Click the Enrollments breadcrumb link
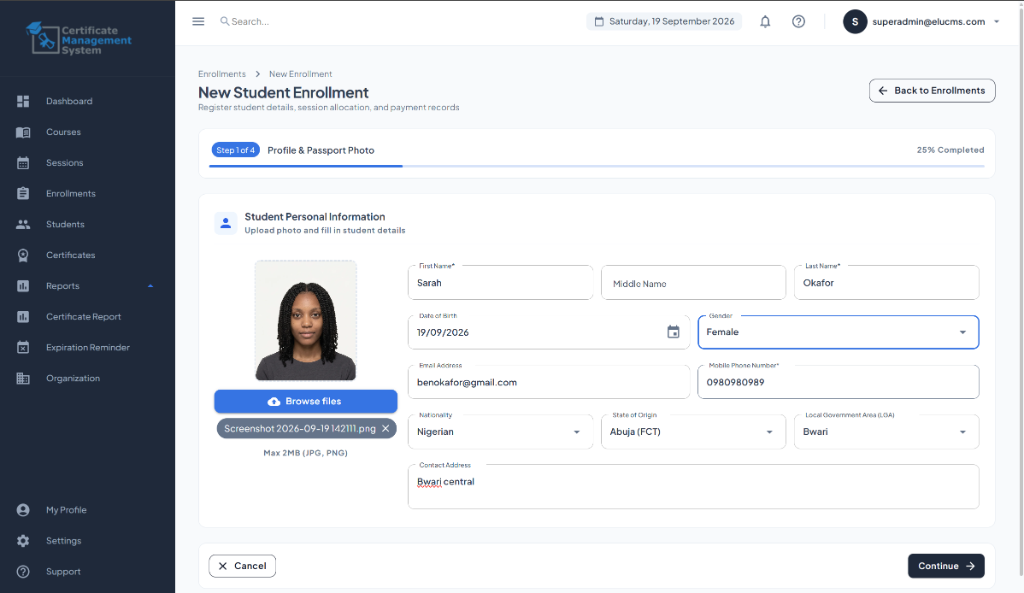This screenshot has height=593, width=1024. (222, 74)
